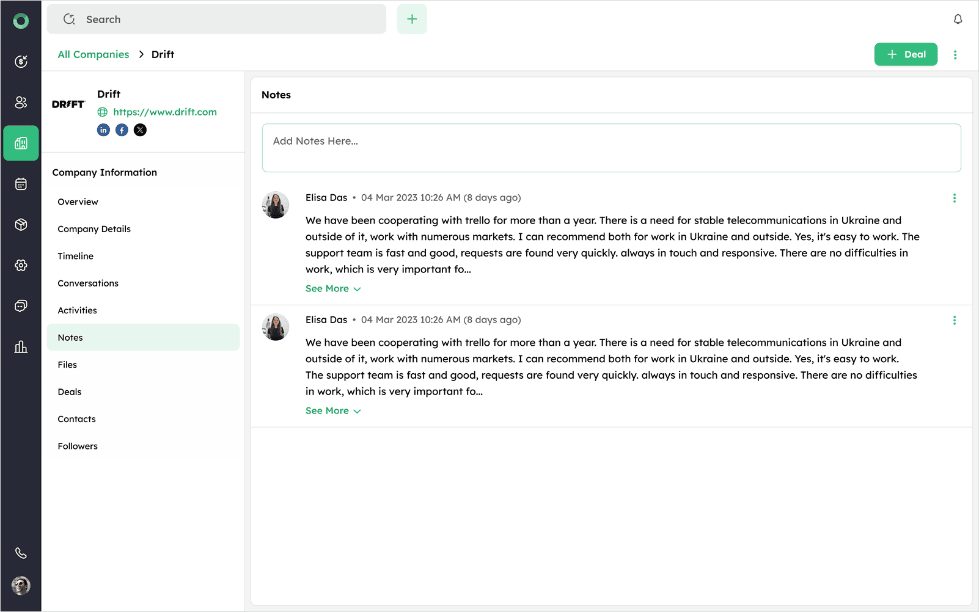Viewport: 979px width, 612px height.
Task: Switch to the Timeline section
Action: [76, 256]
